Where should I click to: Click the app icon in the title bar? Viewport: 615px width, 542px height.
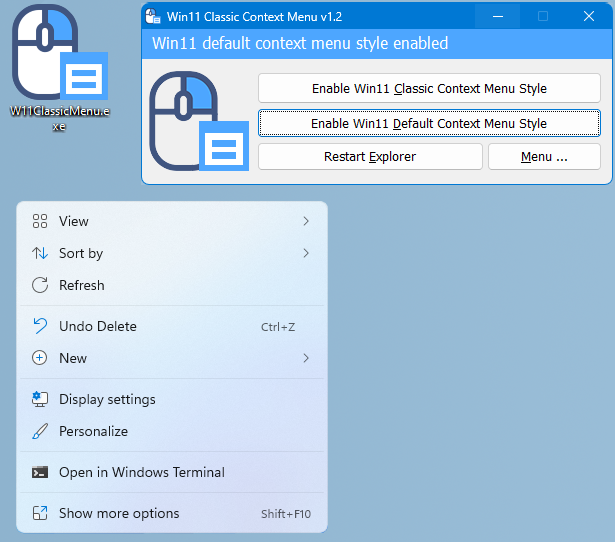coord(153,16)
